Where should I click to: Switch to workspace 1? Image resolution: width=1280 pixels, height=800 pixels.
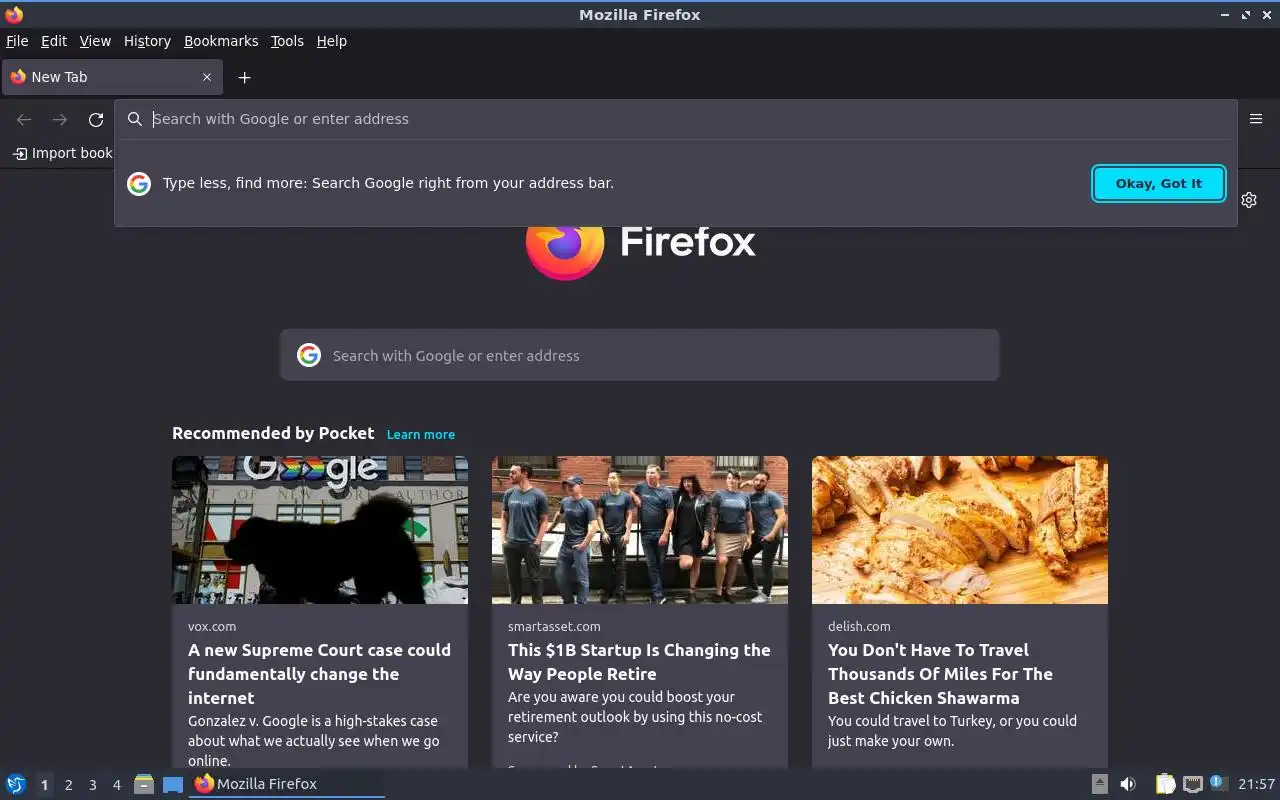[x=44, y=785]
